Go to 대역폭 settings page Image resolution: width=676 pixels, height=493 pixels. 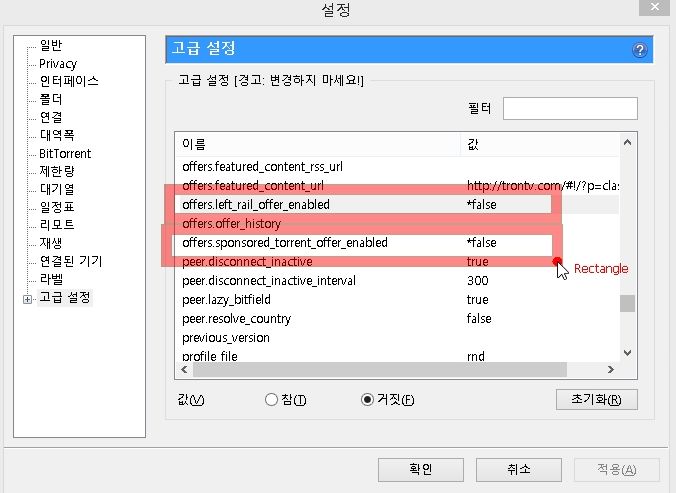coord(57,135)
